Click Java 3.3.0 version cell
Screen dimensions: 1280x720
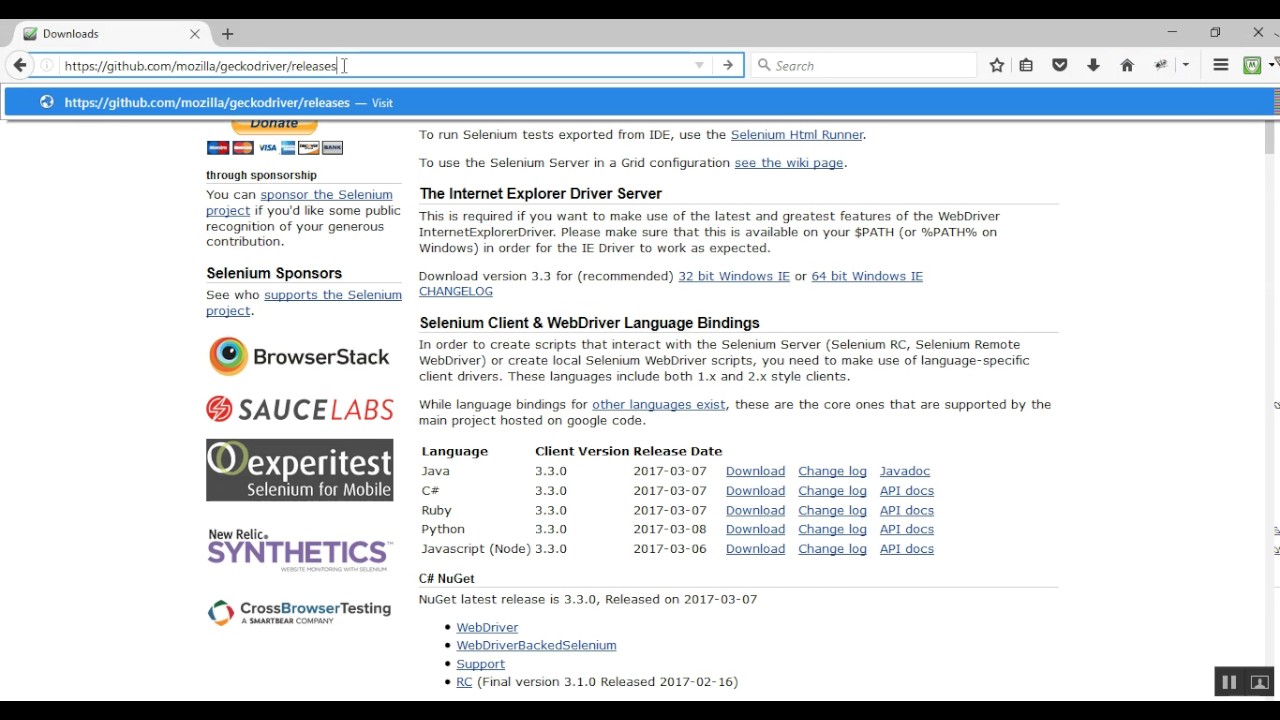click(551, 471)
